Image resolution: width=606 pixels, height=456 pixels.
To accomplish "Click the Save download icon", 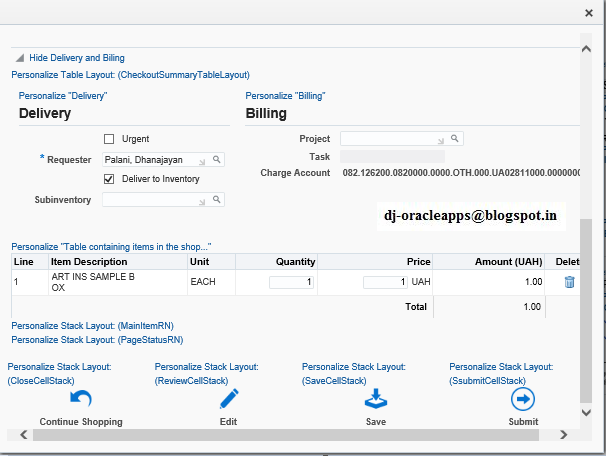I will click(376, 399).
